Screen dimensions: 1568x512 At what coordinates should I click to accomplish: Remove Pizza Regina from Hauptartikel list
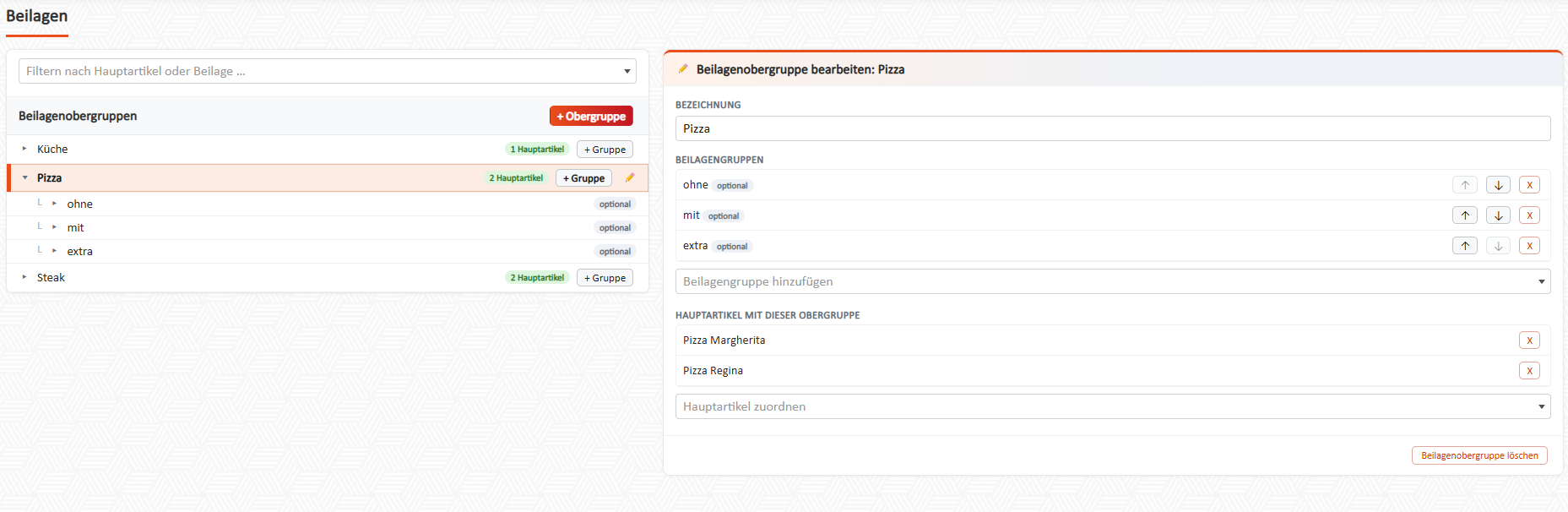point(1529,371)
